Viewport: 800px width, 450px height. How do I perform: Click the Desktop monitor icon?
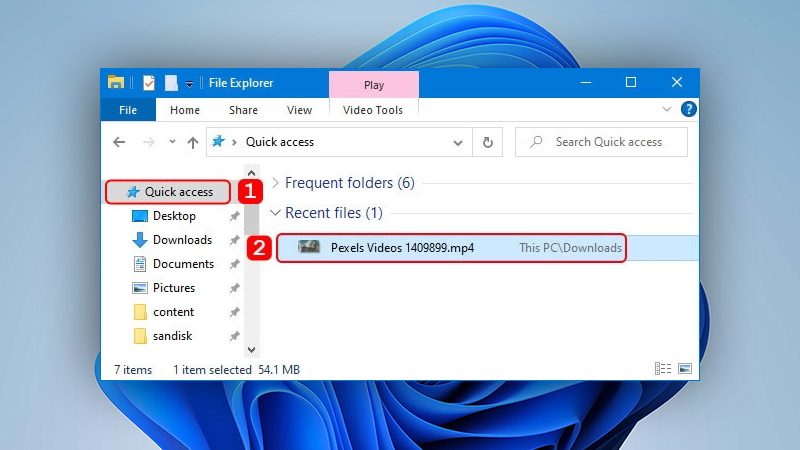[140, 216]
